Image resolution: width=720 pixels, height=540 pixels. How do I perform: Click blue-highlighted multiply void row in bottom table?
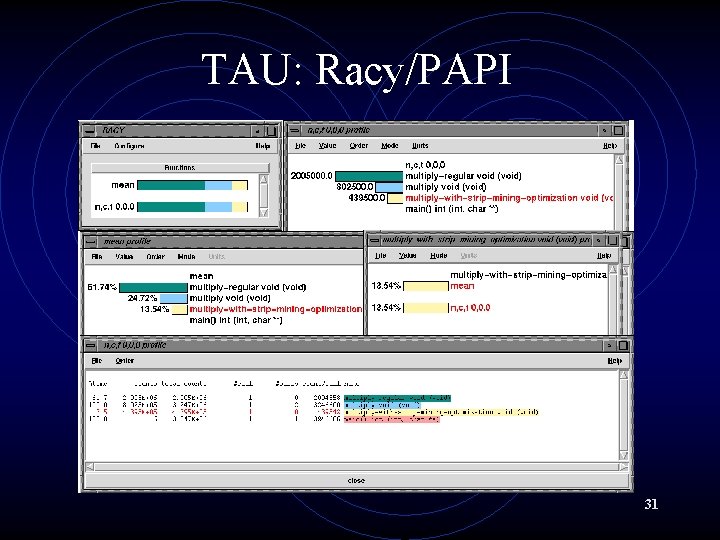[x=382, y=405]
